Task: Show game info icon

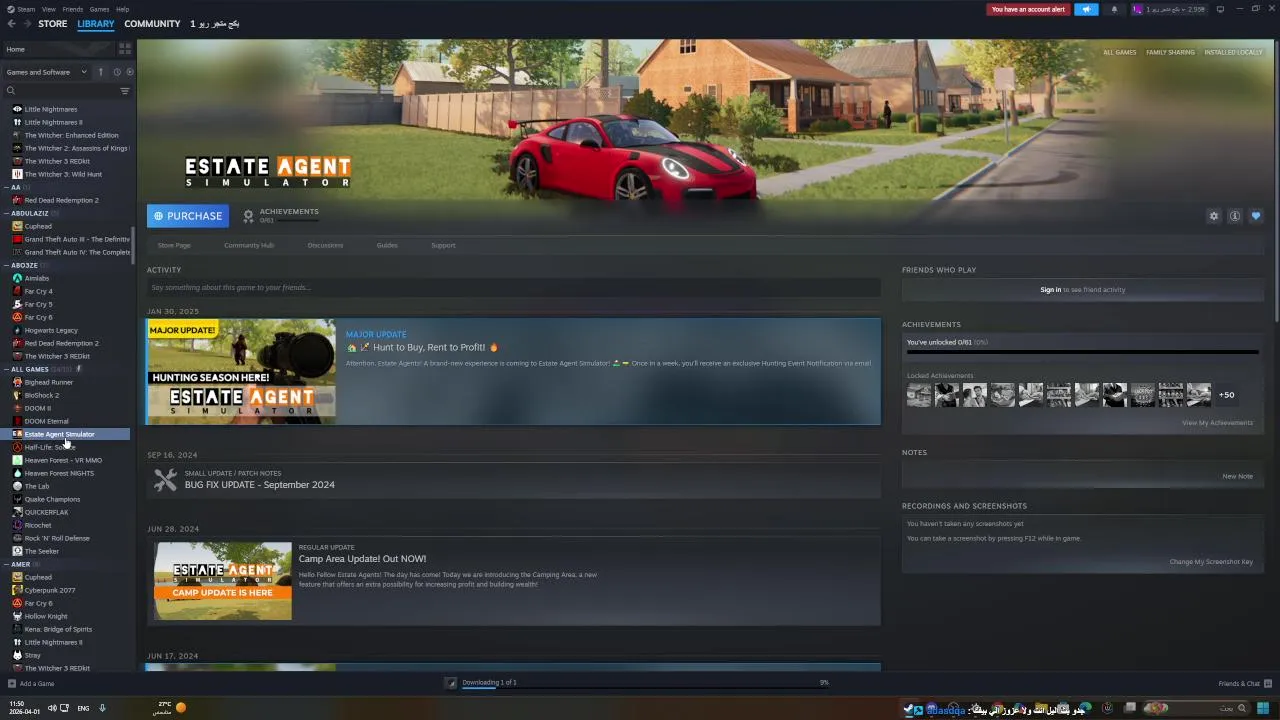Action: 1235,216
